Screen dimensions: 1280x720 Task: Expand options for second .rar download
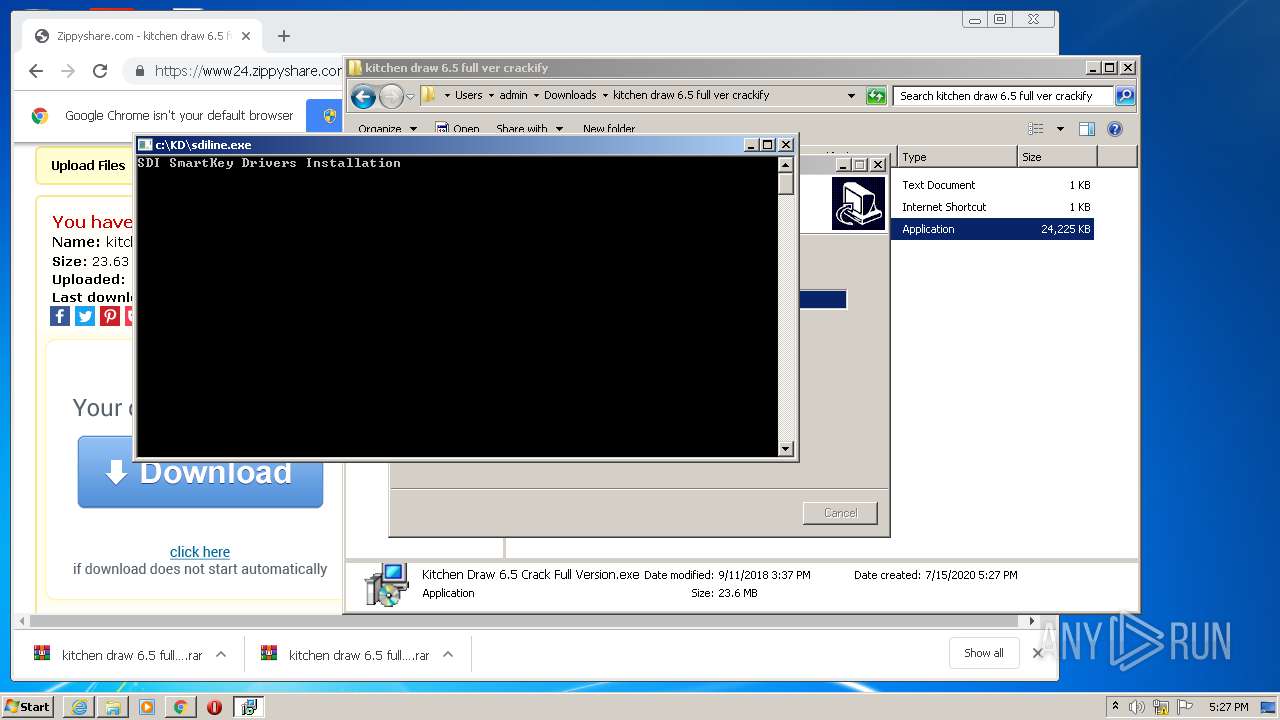point(448,654)
